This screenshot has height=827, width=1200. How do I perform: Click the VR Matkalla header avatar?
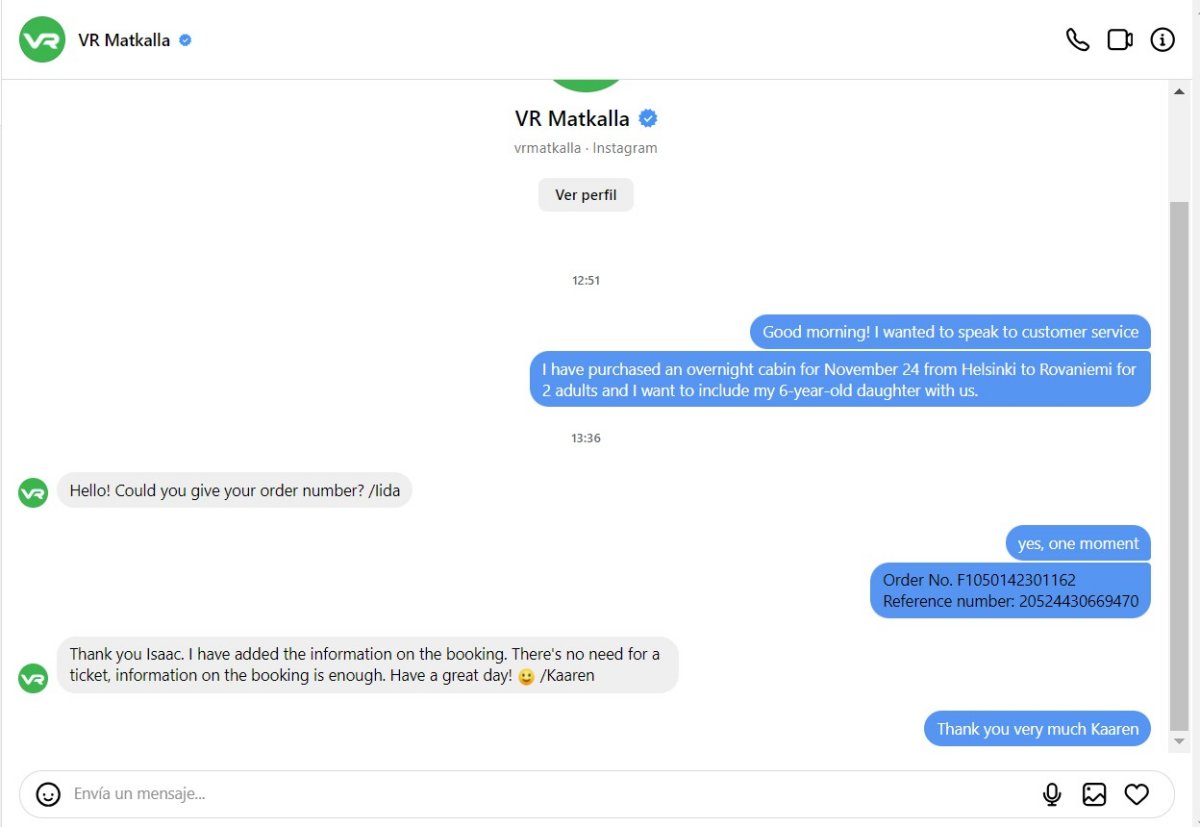(x=42, y=40)
